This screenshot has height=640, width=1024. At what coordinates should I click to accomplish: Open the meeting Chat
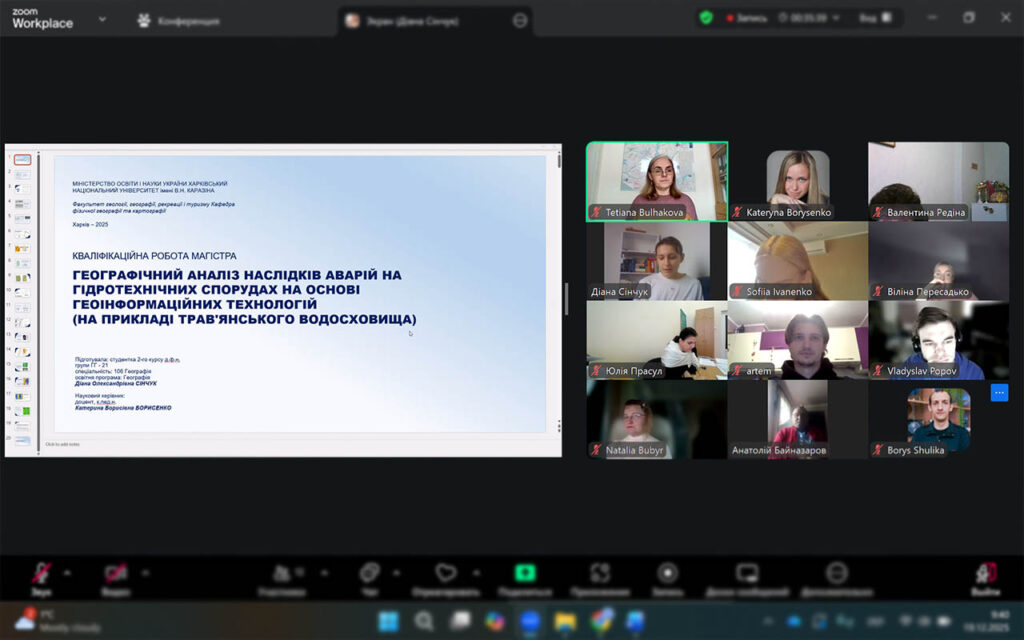[x=370, y=574]
